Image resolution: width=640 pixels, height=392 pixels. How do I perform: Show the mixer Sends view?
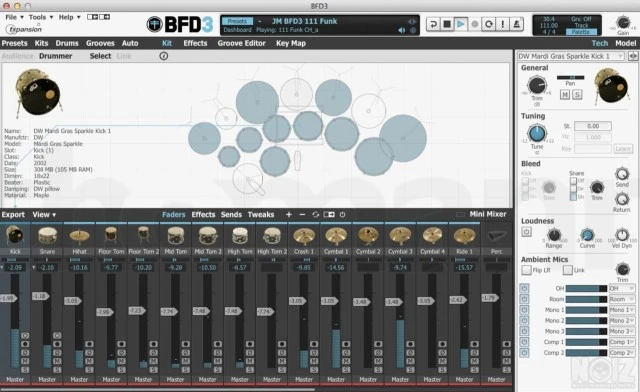[231, 214]
